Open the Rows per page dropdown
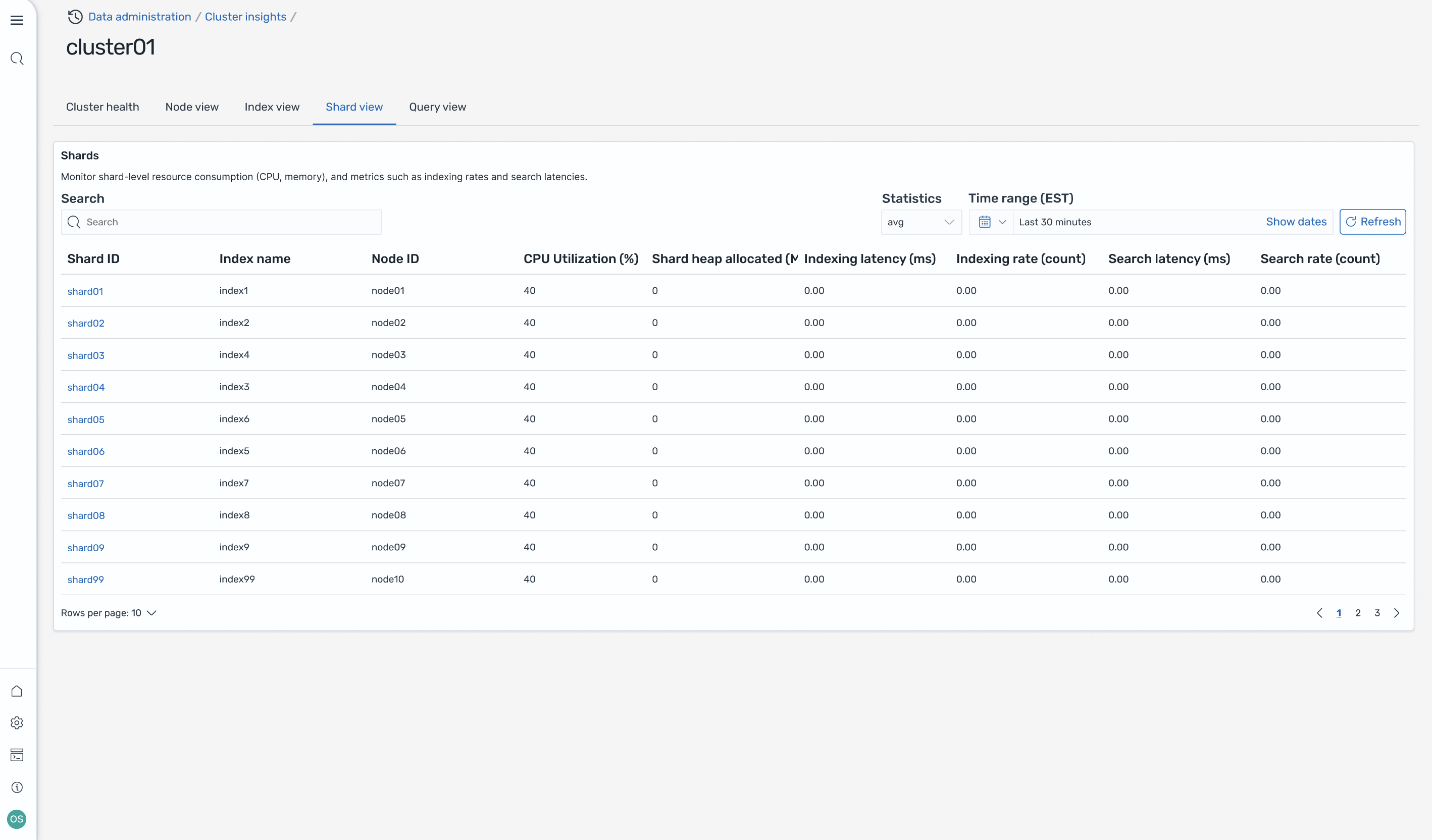 [109, 613]
